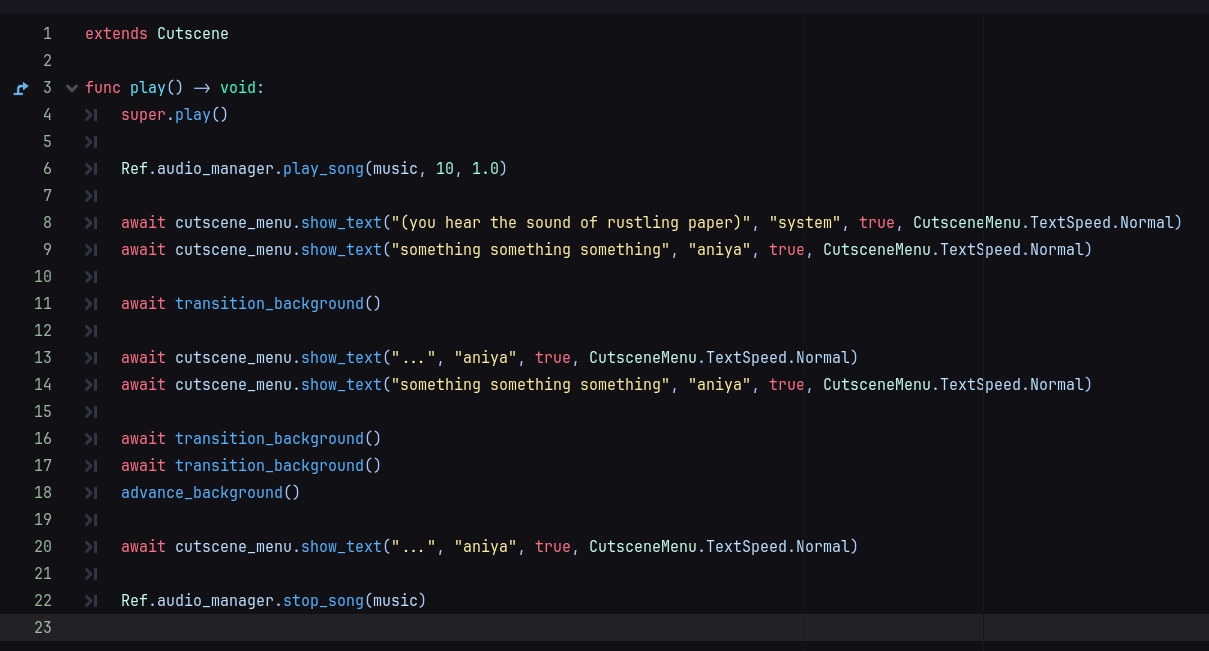Click the 'Cutscene' class name on line 1
This screenshot has height=651, width=1209.
click(192, 34)
